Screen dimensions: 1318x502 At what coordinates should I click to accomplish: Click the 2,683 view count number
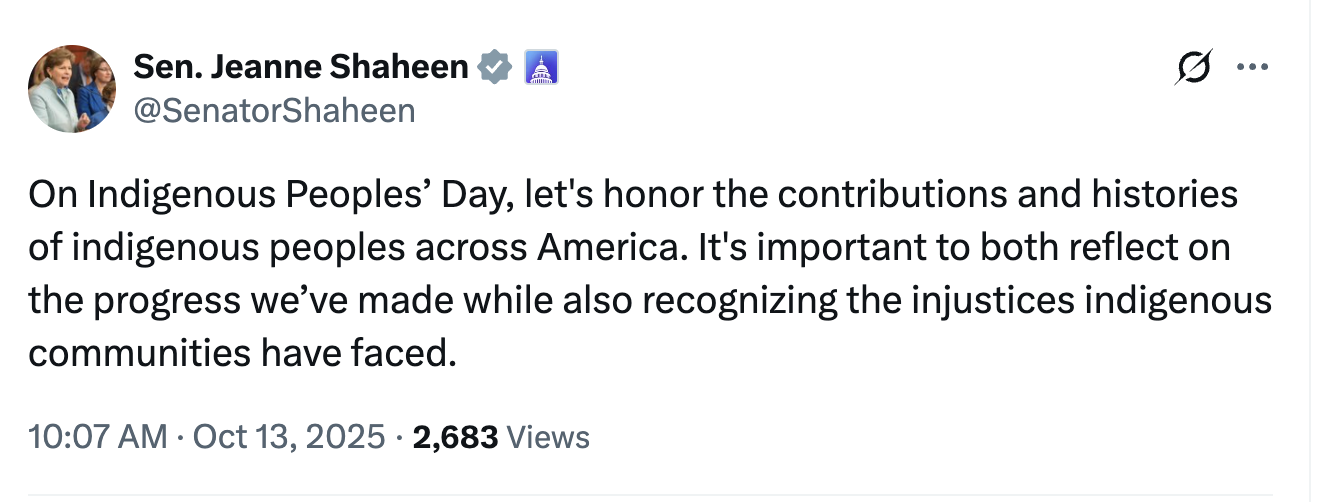[x=454, y=437]
